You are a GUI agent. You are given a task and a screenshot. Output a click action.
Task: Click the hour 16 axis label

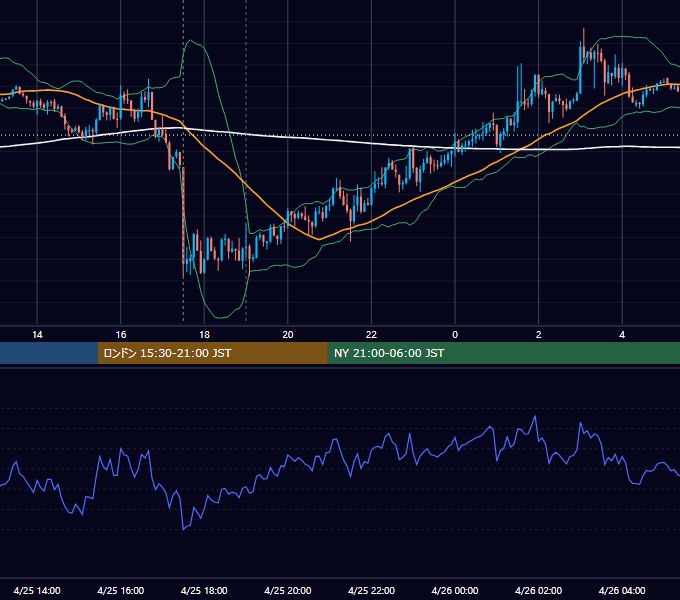coord(121,335)
